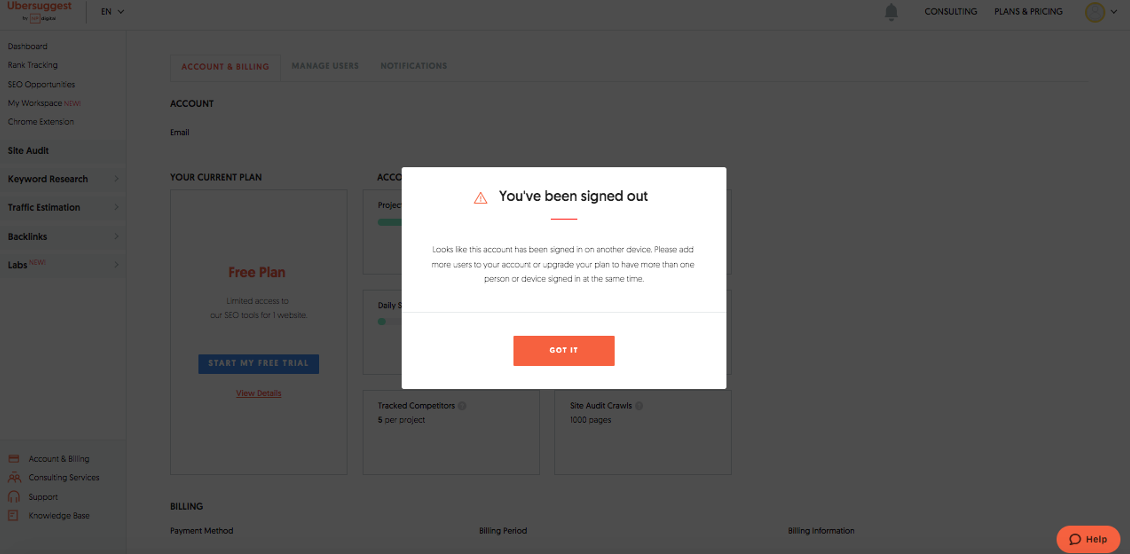Click the notification bell icon

891,12
